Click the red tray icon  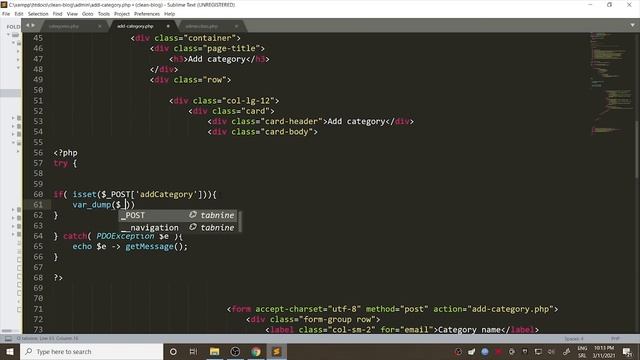pos(498,351)
